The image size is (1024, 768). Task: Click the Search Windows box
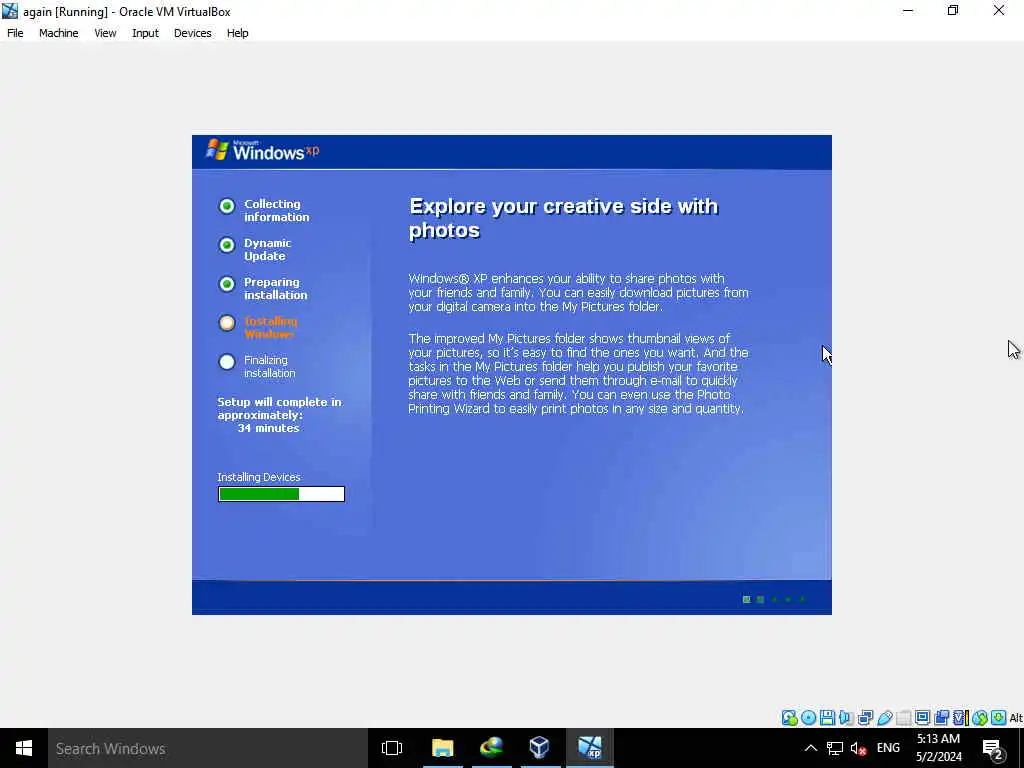(208, 748)
